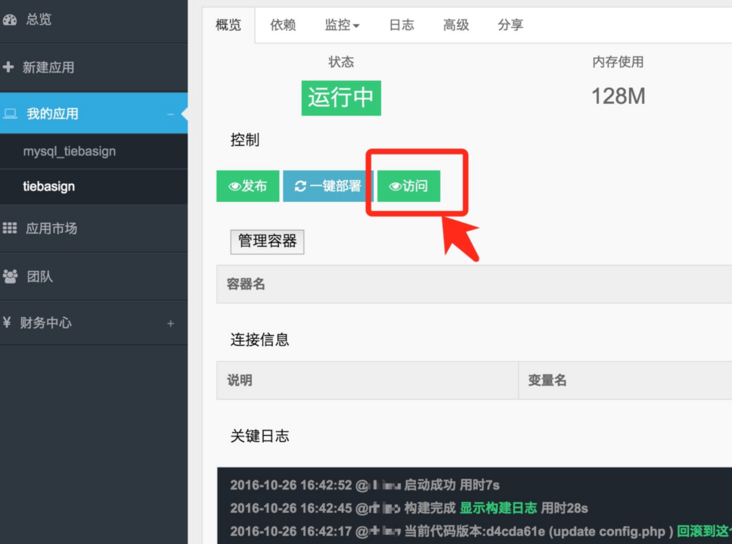Click the 一键部署 button
Image resolution: width=732 pixels, height=544 pixels.
[328, 186]
